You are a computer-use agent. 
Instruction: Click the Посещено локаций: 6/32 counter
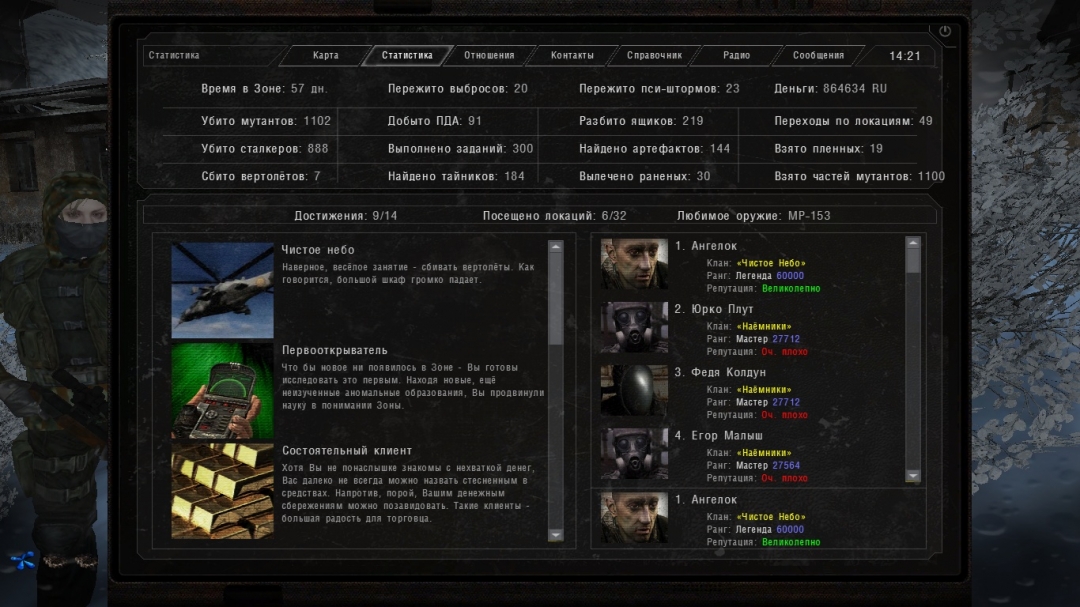pyautogui.click(x=554, y=216)
